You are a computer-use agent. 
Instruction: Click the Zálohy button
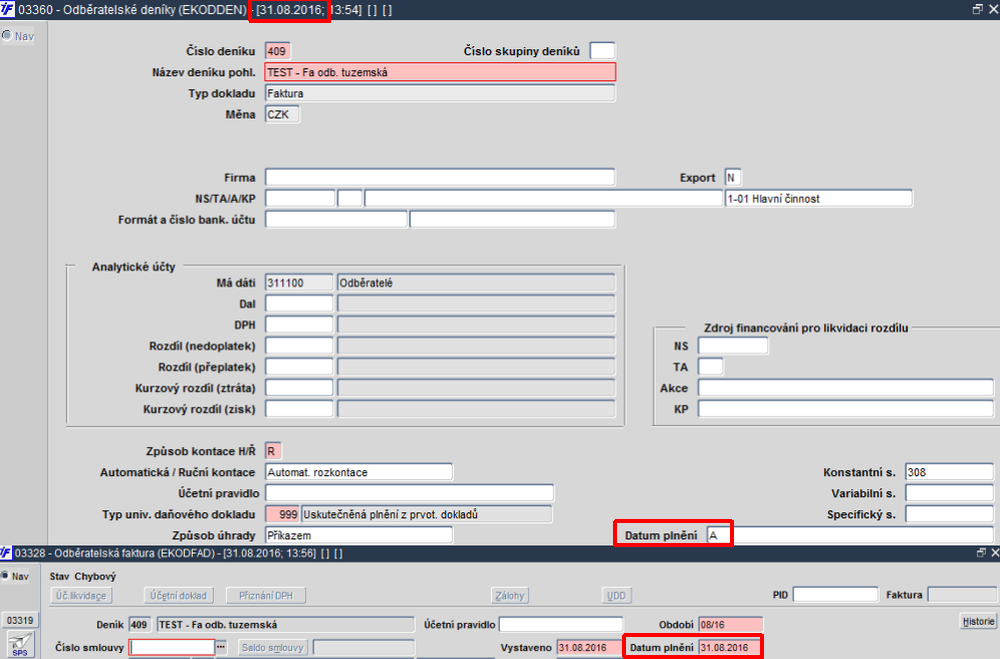pos(510,595)
